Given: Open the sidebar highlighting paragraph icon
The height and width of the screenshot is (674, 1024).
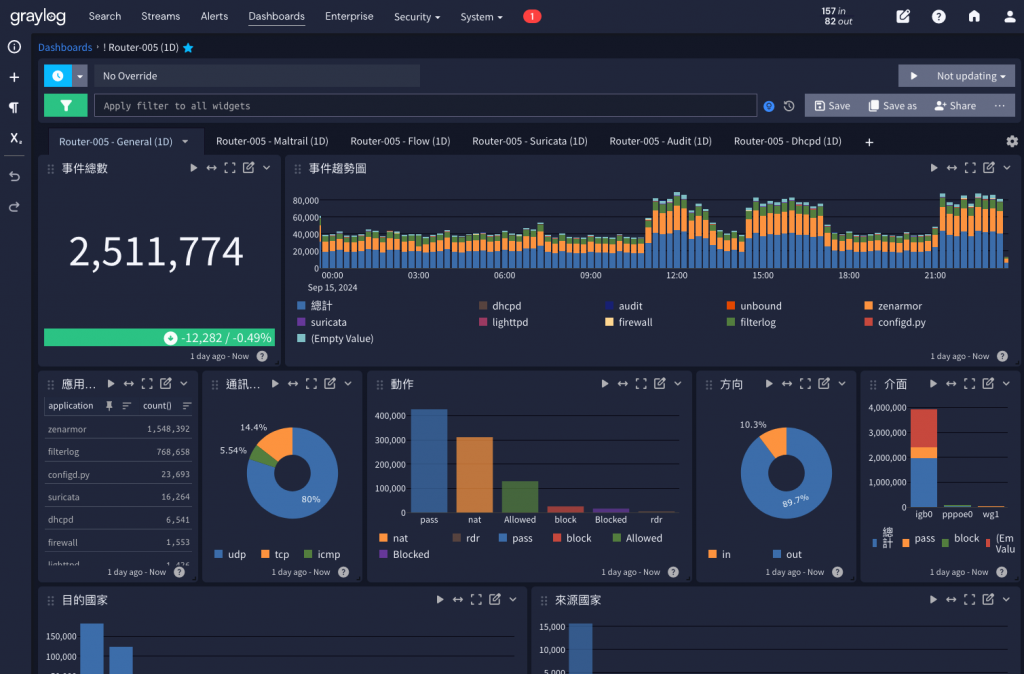Looking at the screenshot, I should click(x=14, y=108).
